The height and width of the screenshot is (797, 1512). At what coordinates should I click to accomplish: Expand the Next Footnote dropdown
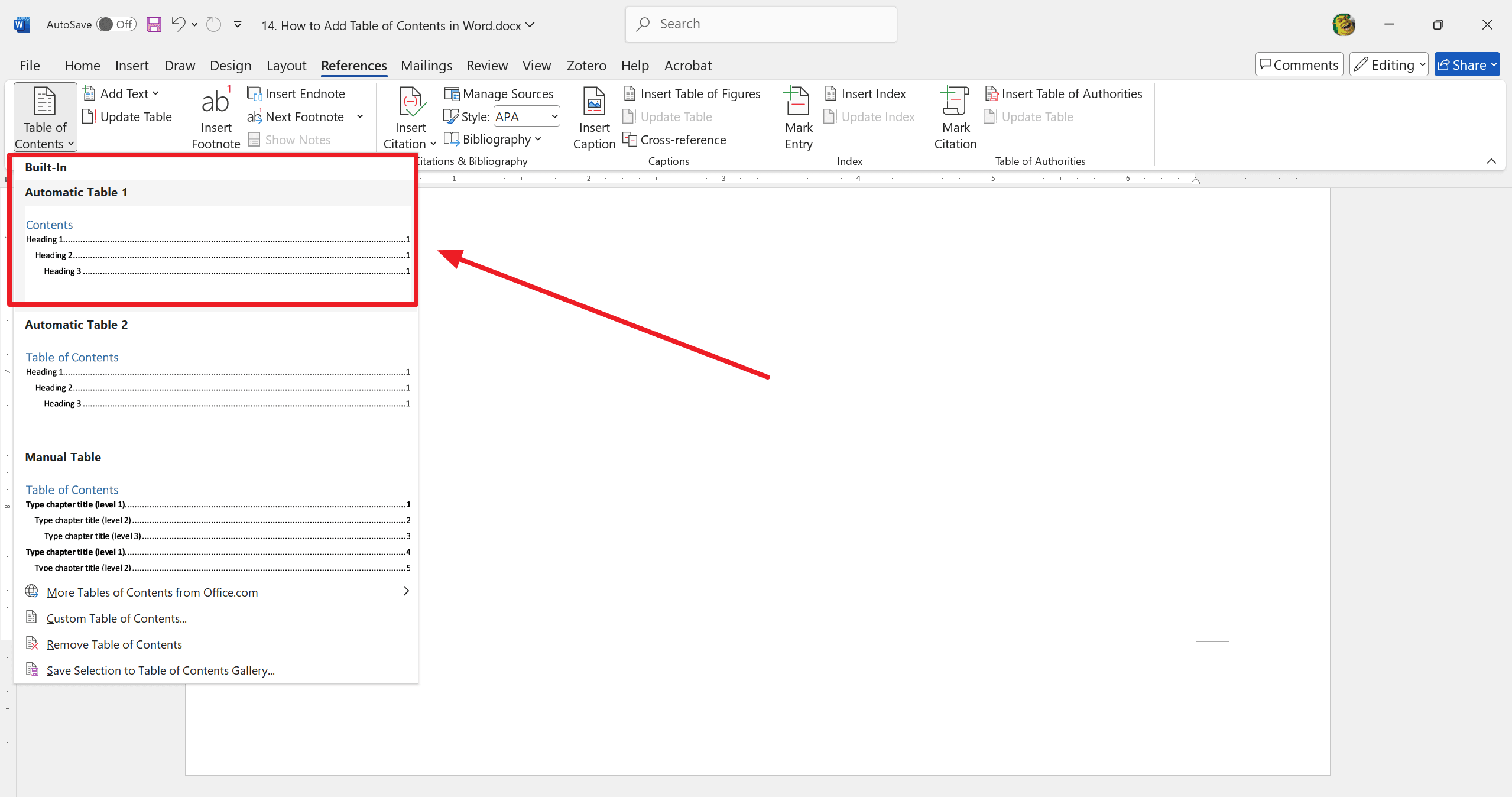pos(361,117)
